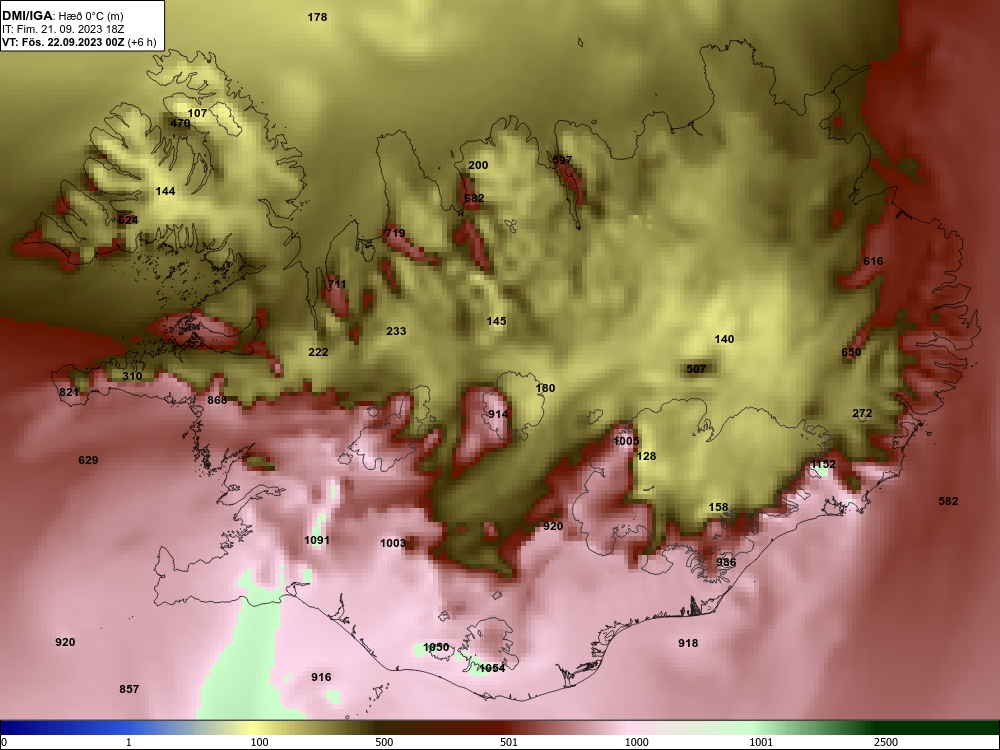Click the map value 178

[317, 17]
